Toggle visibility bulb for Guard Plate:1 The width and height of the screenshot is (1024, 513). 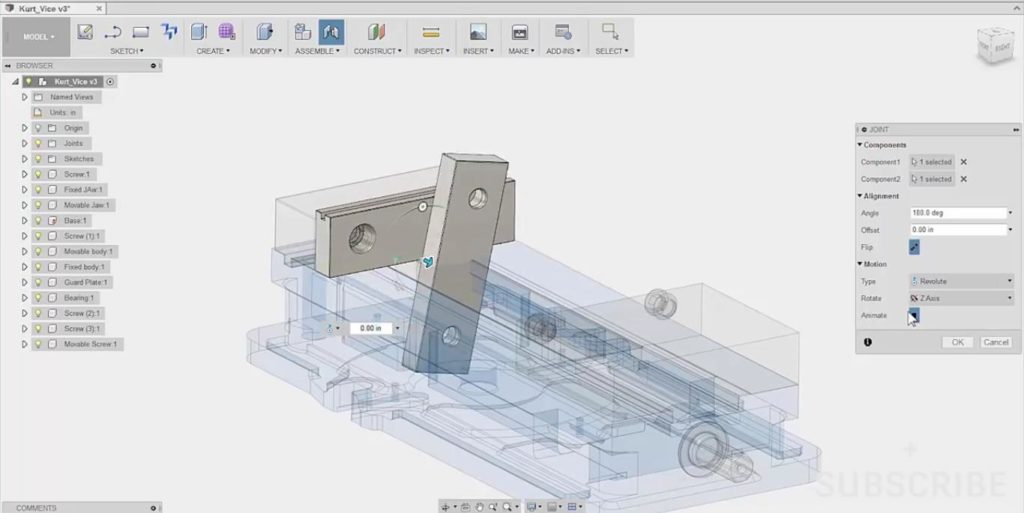pyautogui.click(x=38, y=282)
